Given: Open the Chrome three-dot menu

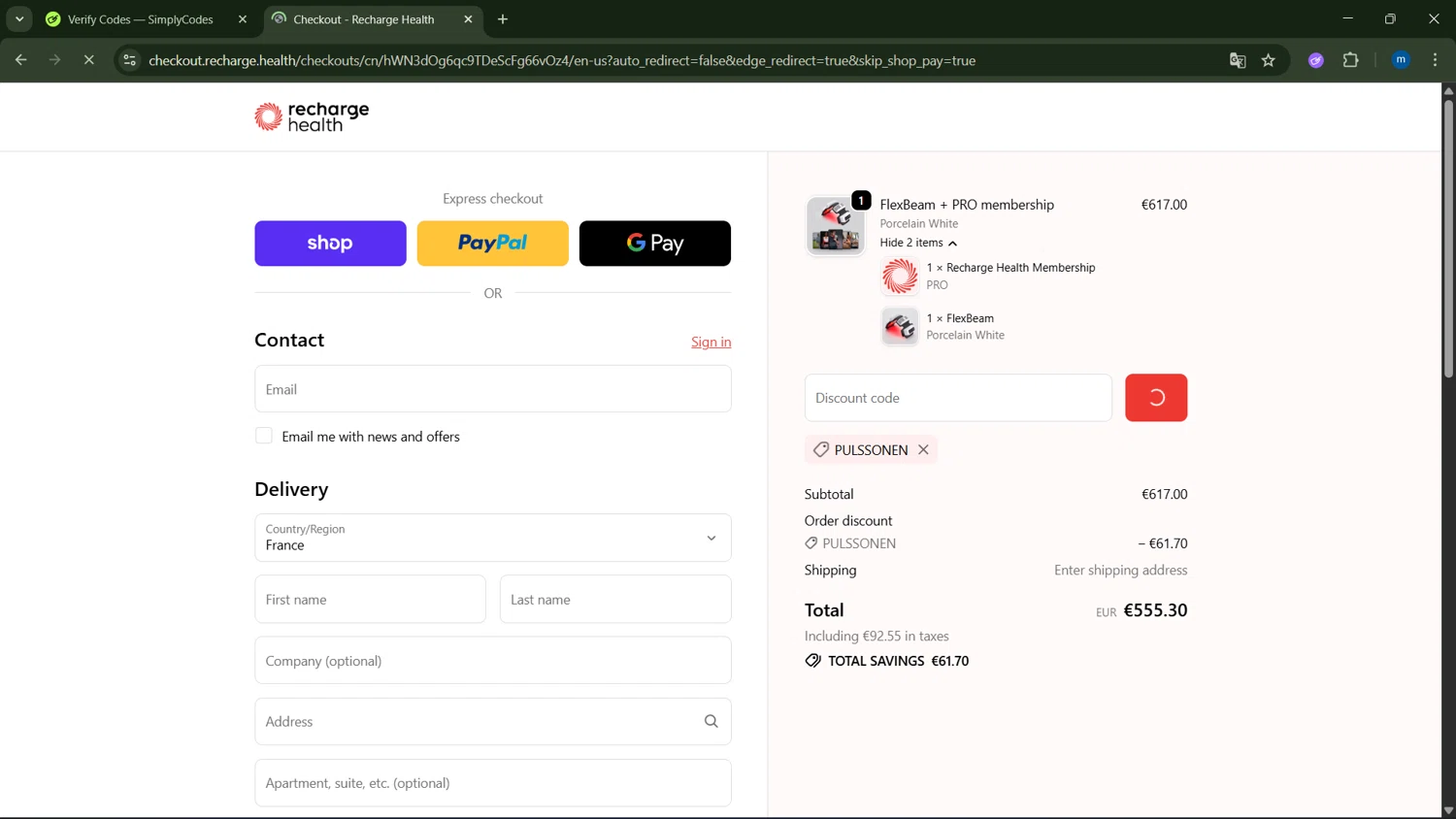Looking at the screenshot, I should pyautogui.click(x=1435, y=60).
